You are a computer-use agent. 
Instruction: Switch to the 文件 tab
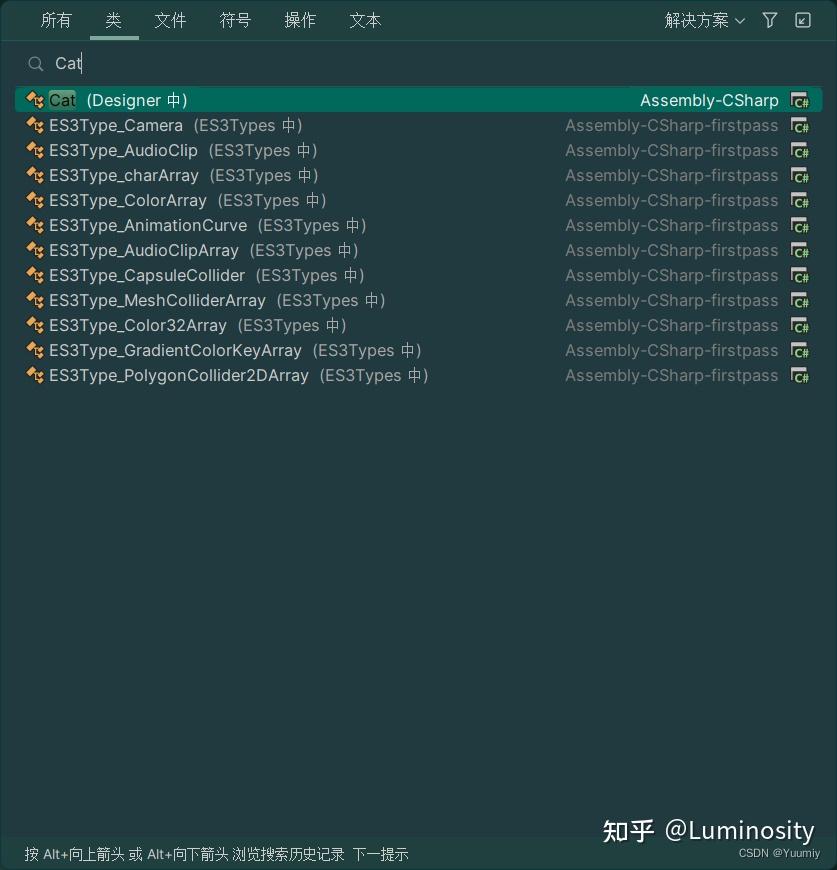170,20
